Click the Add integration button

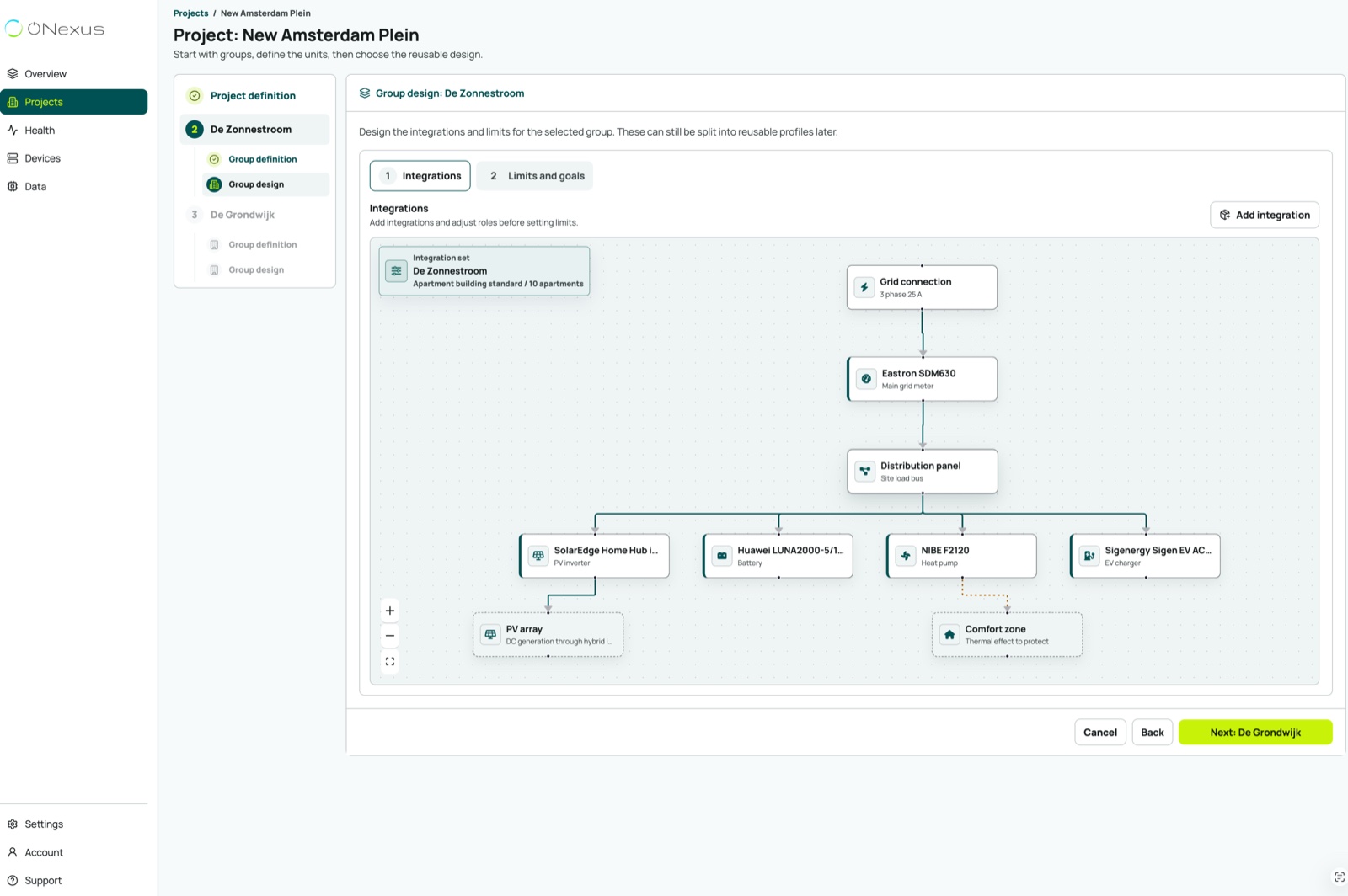pos(1265,215)
